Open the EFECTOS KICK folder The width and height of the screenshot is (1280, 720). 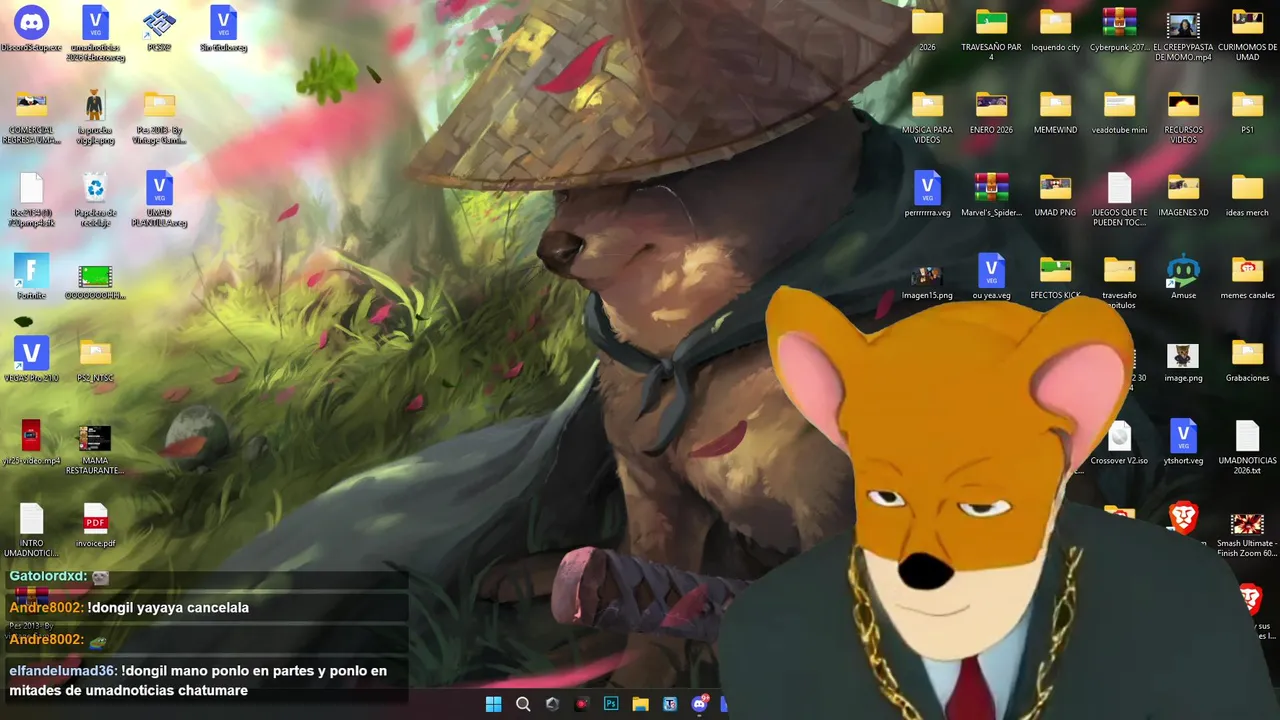(x=1055, y=271)
